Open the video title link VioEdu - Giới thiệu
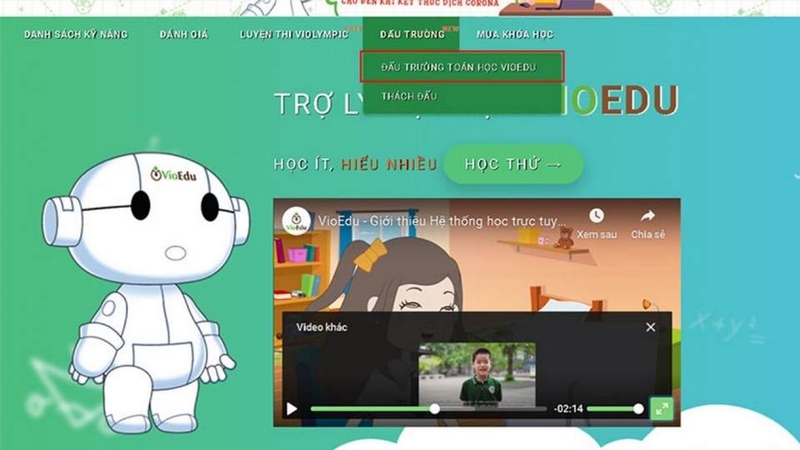This screenshot has height=450, width=800. pos(442,221)
